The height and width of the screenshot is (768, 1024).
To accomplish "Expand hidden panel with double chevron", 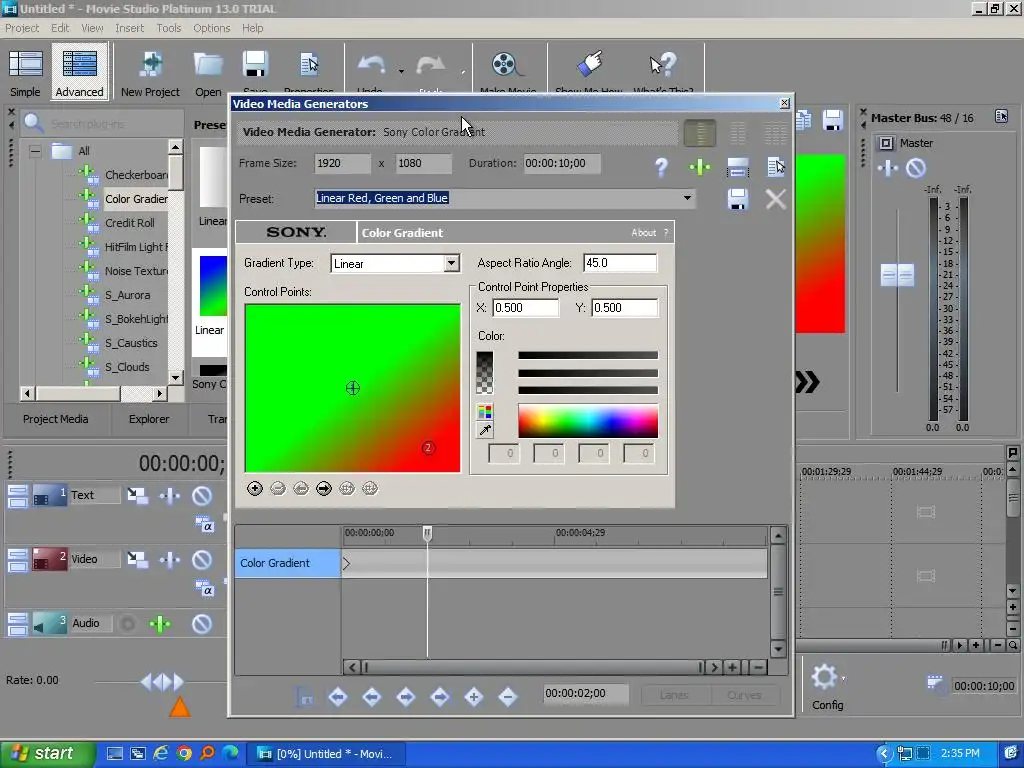I will 807,382.
